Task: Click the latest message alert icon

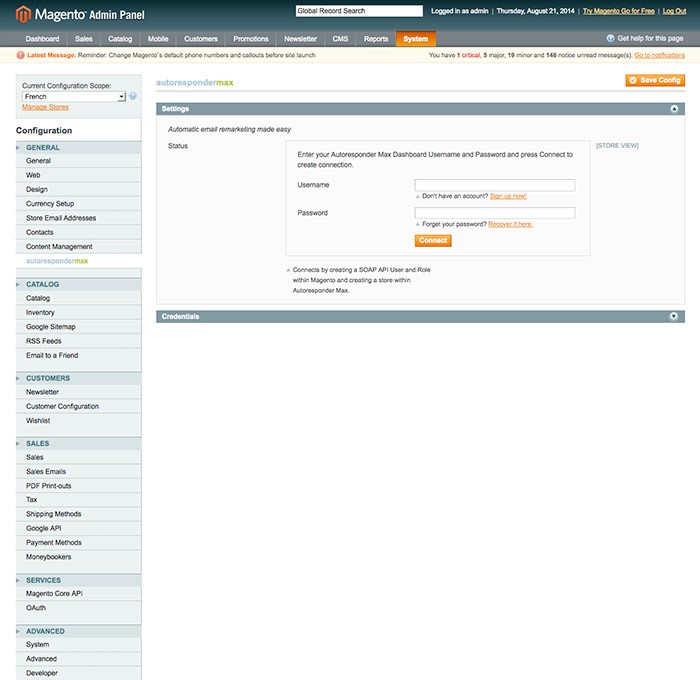Action: [21, 55]
